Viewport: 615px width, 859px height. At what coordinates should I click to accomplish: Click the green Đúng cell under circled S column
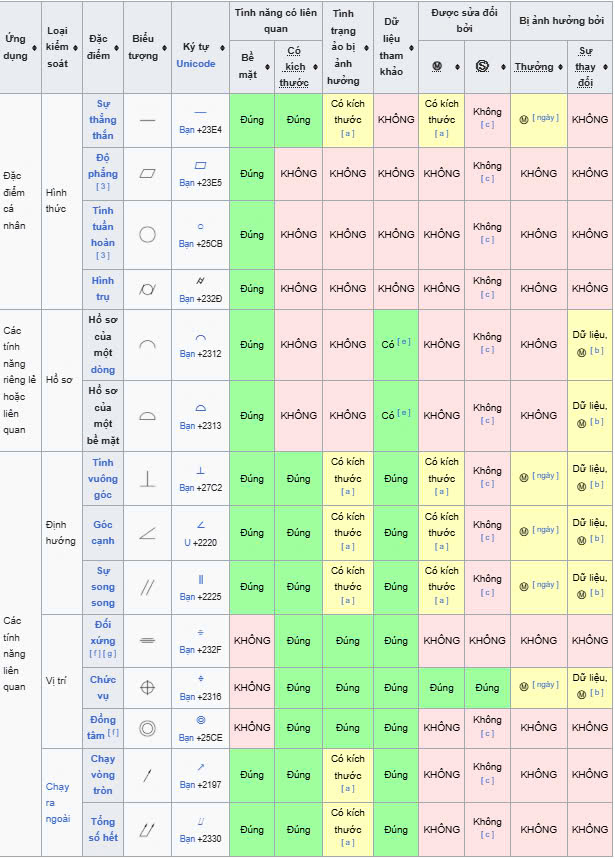487,688
